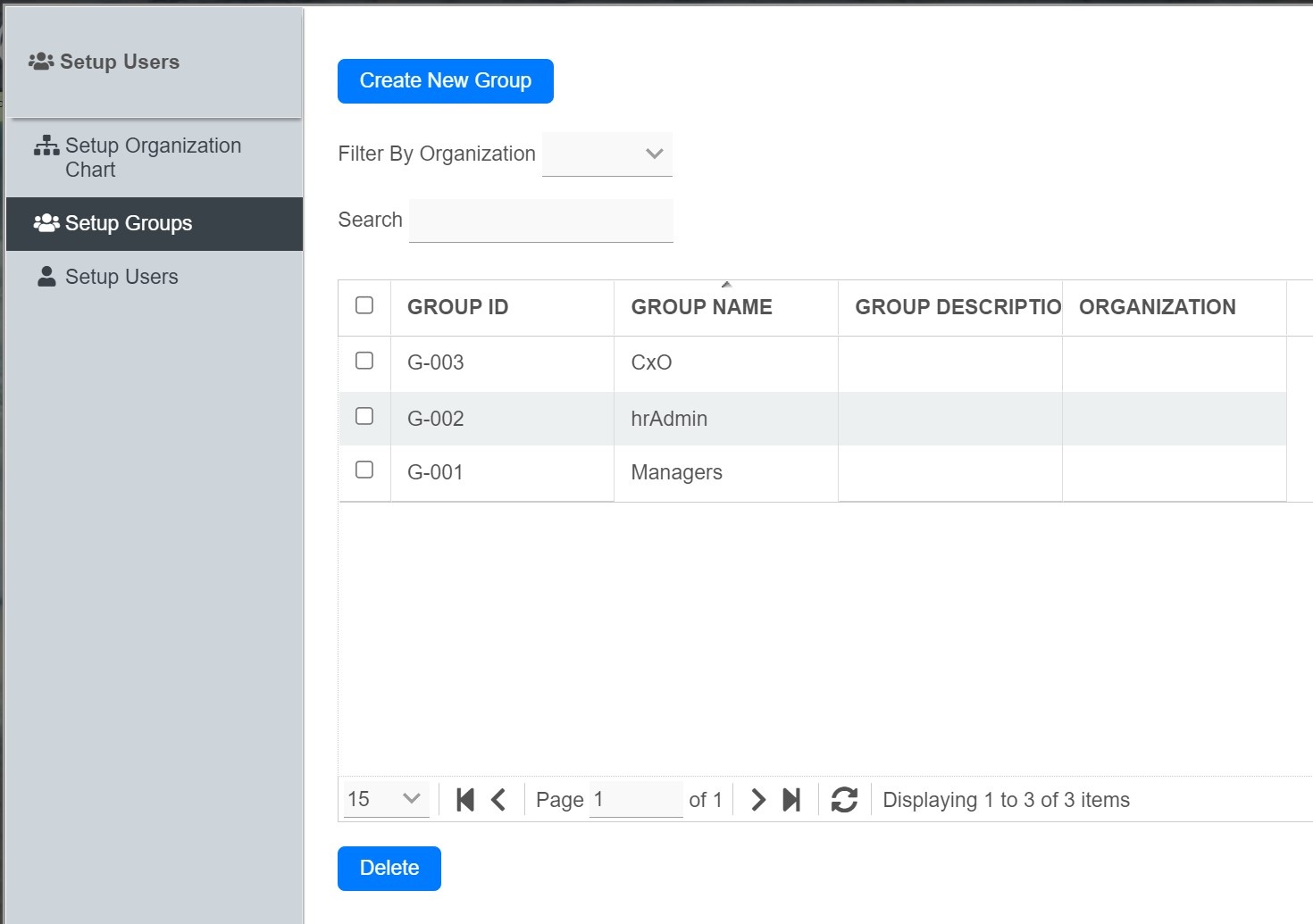
Task: Tick the G-001 Managers checkbox
Action: 364,470
